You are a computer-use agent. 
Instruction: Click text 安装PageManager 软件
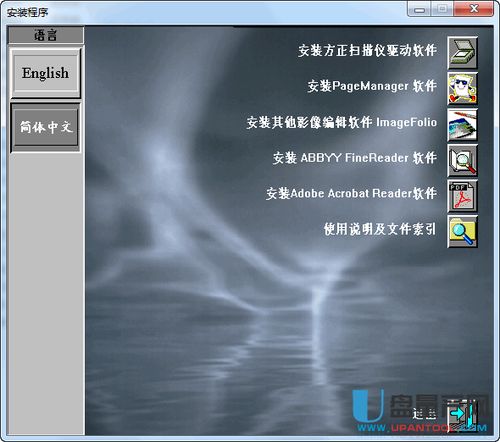pos(372,86)
